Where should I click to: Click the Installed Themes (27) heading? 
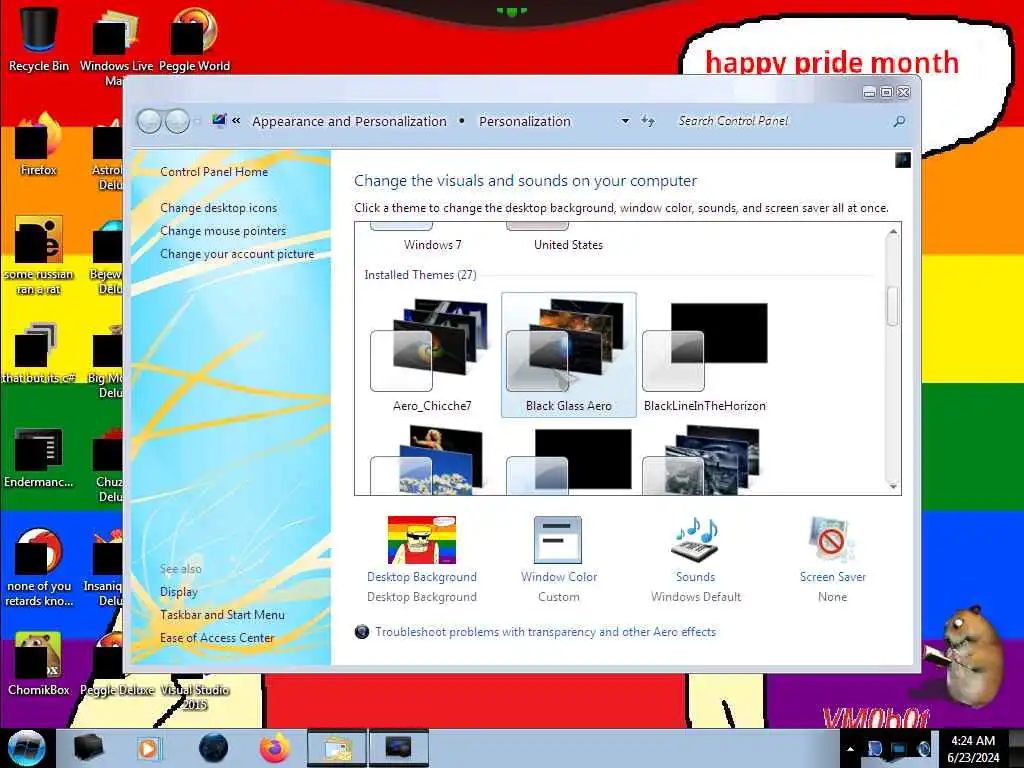coord(420,275)
